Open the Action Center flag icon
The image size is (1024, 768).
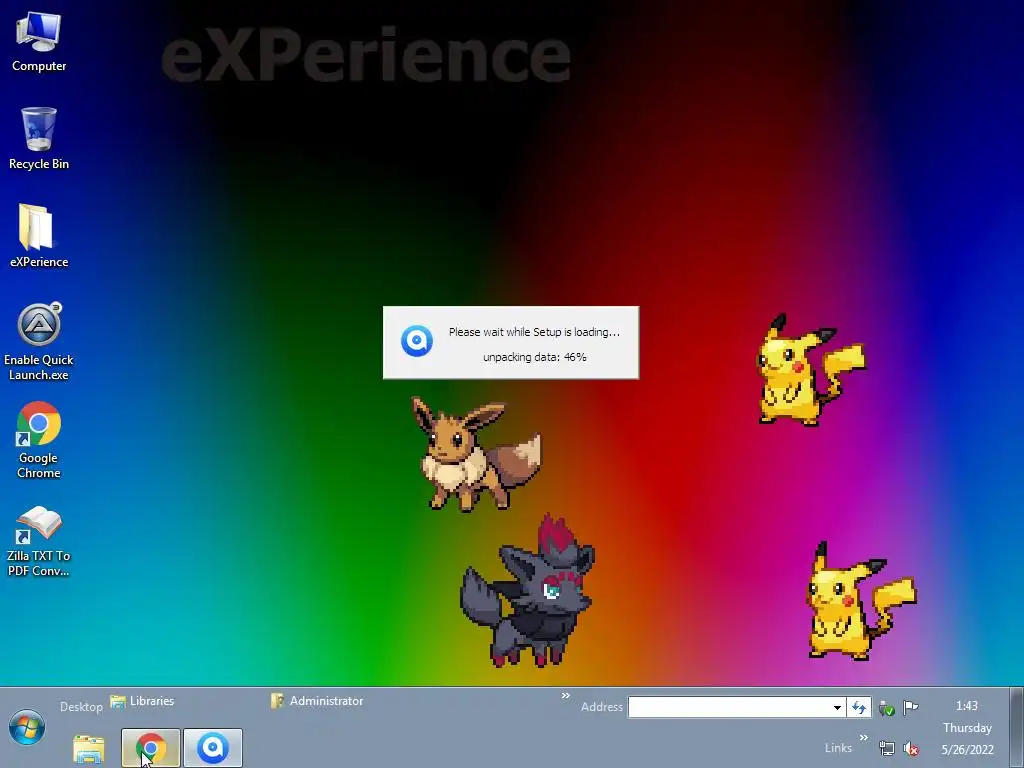point(910,707)
